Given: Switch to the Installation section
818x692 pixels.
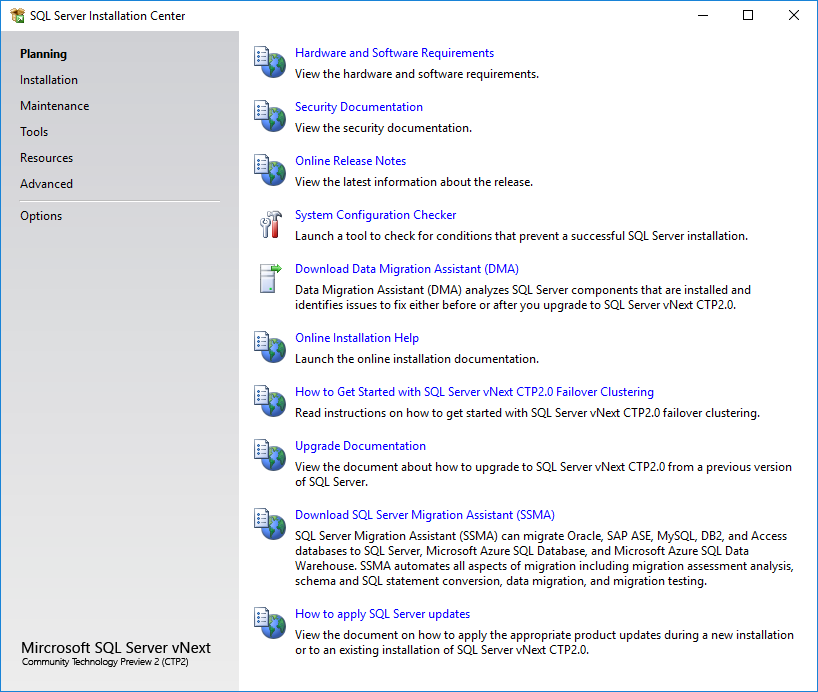Looking at the screenshot, I should [48, 79].
